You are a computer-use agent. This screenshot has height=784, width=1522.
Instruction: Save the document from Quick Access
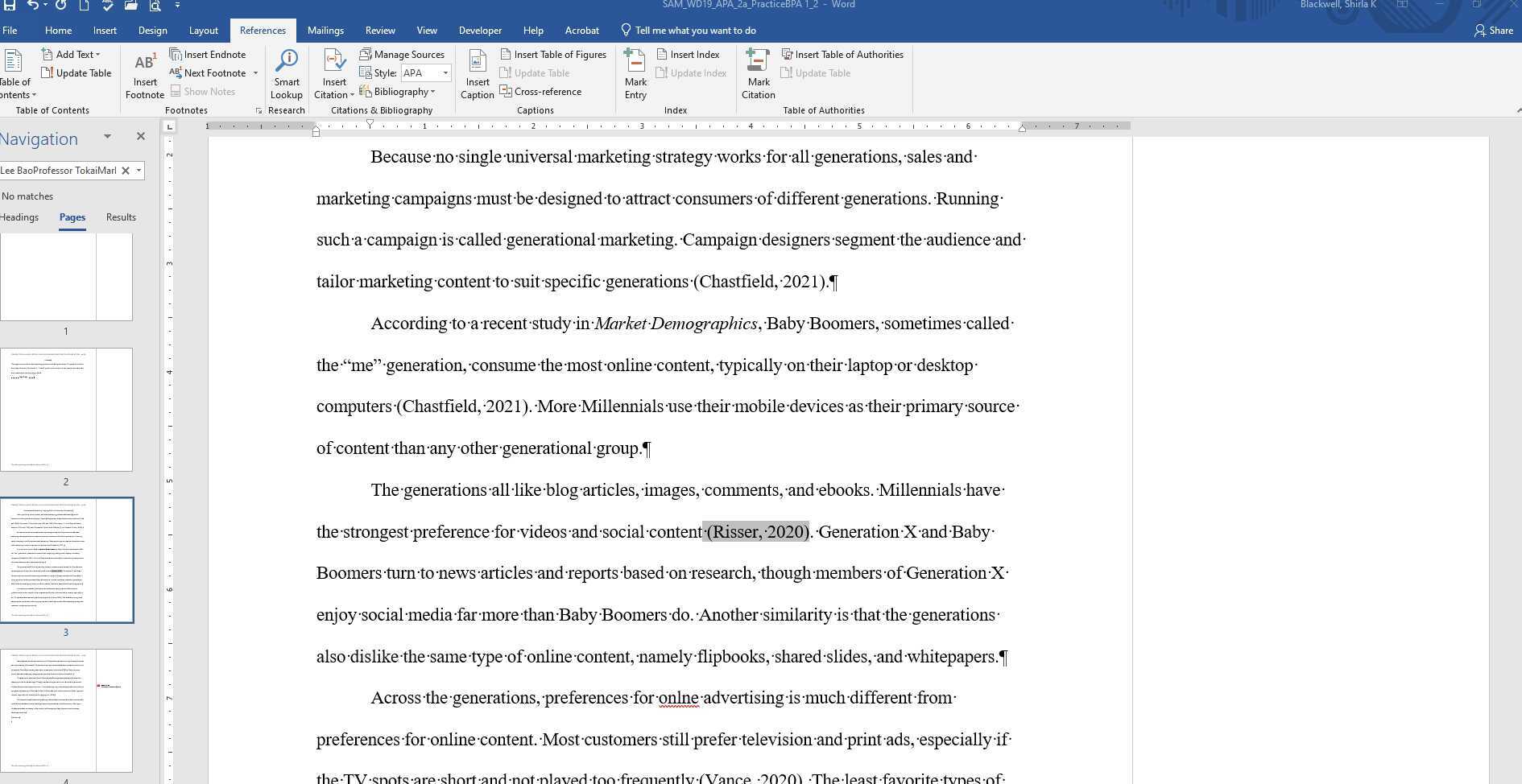coord(10,5)
